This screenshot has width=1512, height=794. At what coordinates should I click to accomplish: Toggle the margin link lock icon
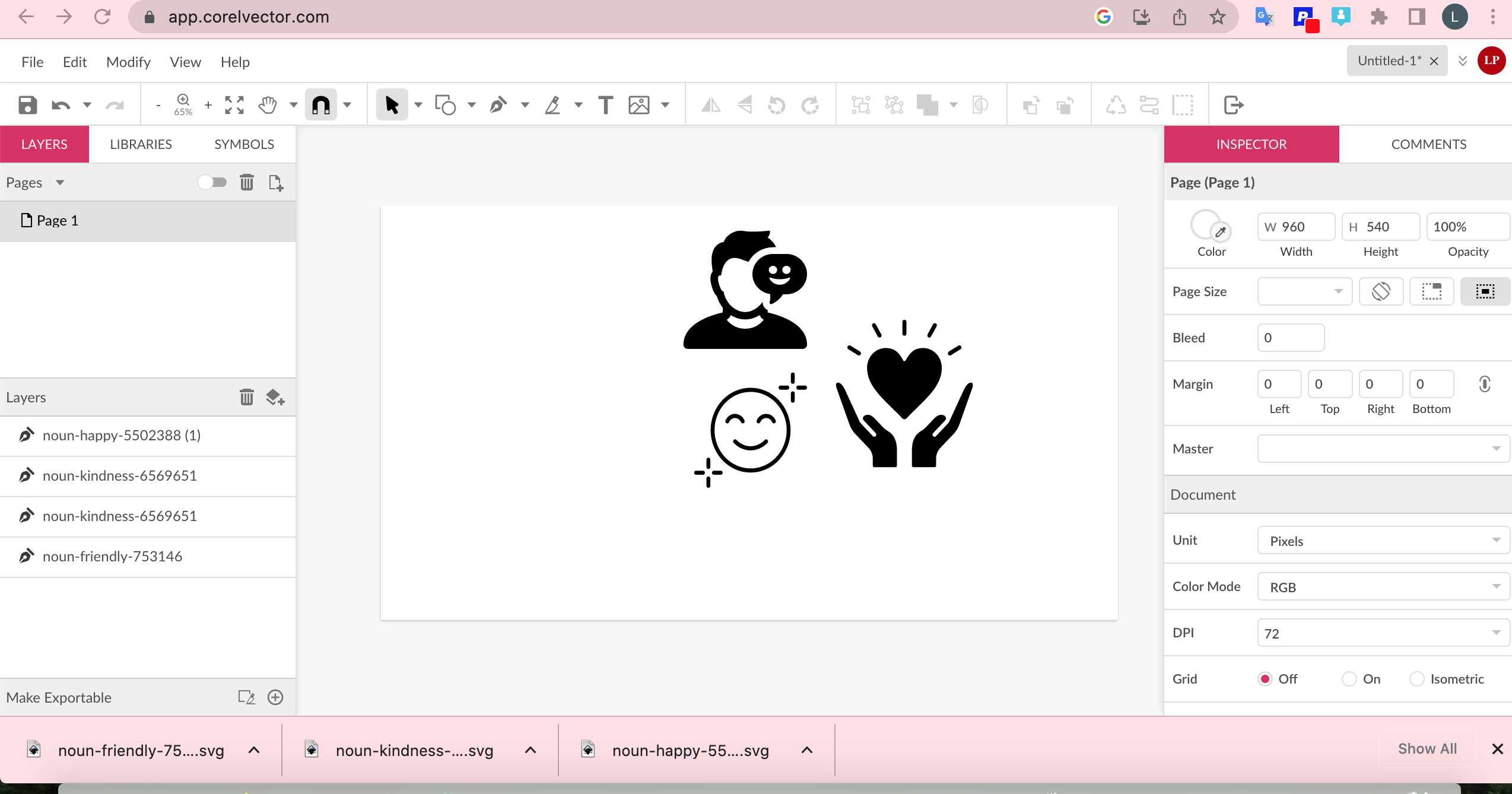click(1485, 385)
